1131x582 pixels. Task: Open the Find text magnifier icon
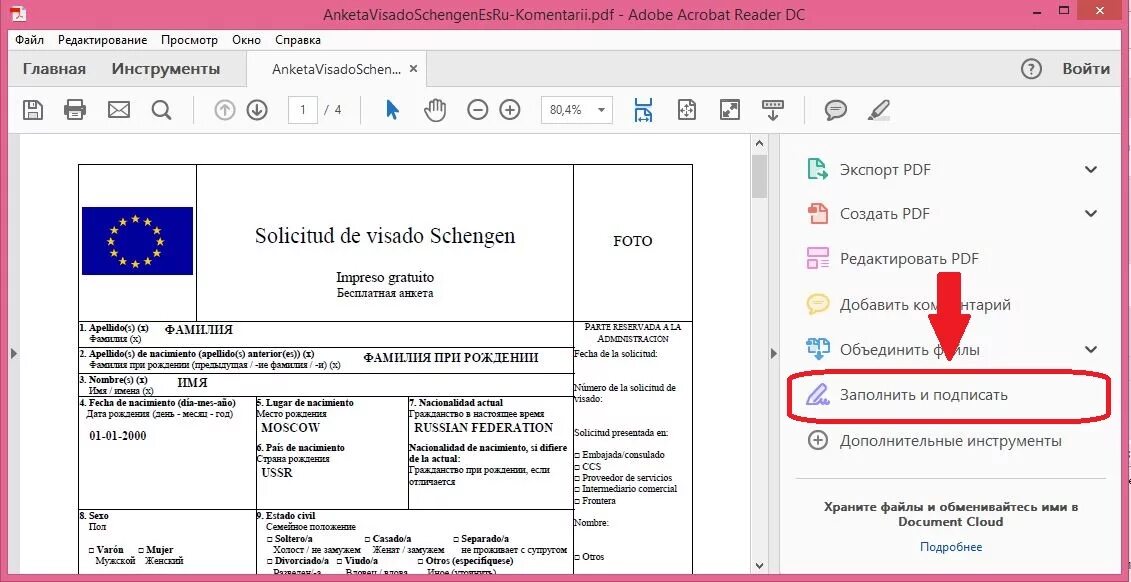162,110
